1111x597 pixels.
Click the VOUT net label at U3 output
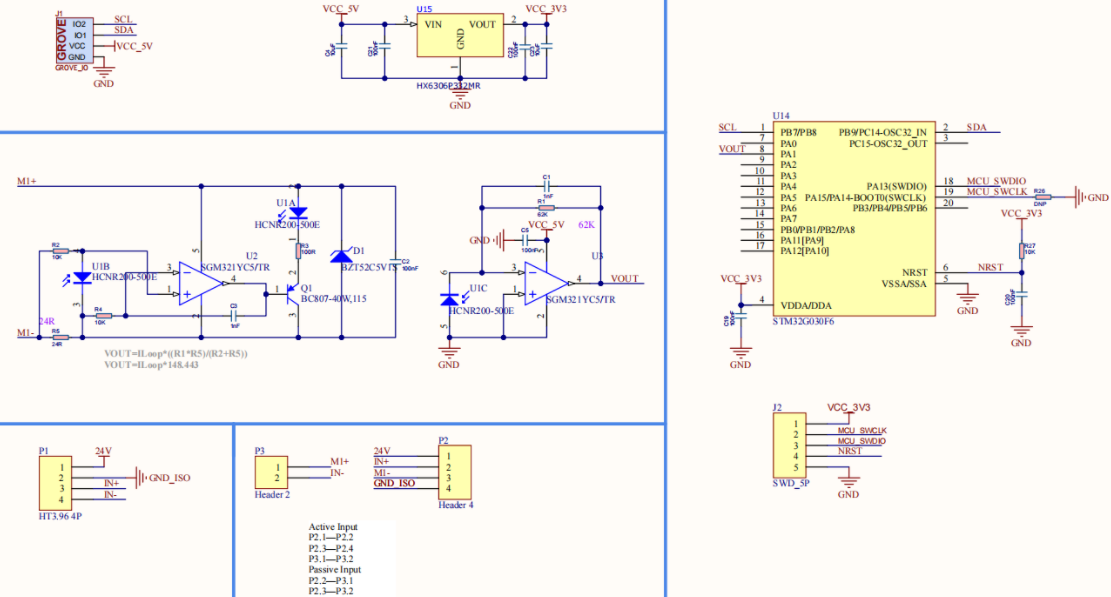(x=625, y=279)
